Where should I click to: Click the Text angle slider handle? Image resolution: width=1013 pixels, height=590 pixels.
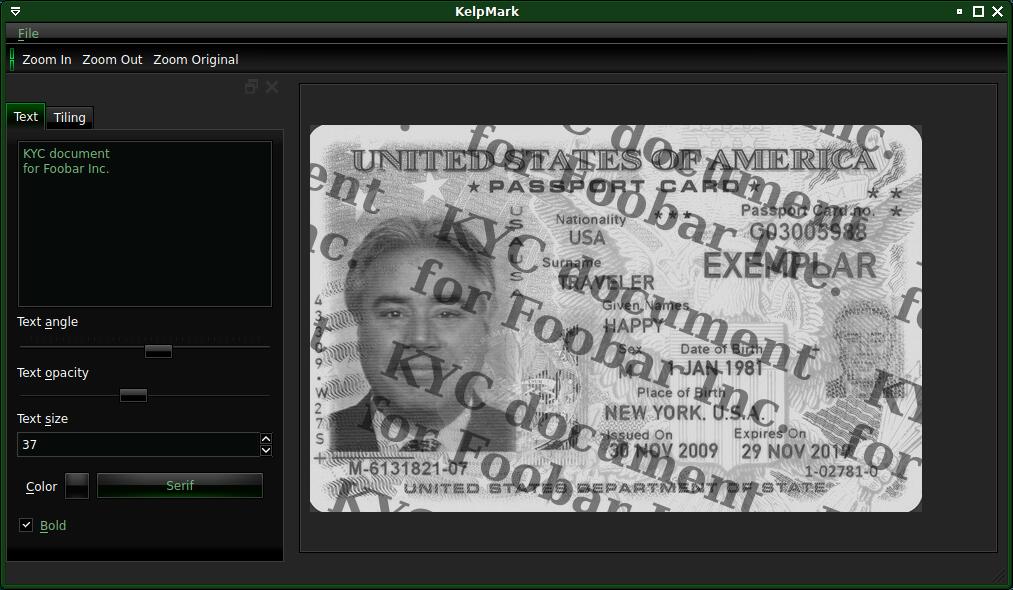pos(158,351)
